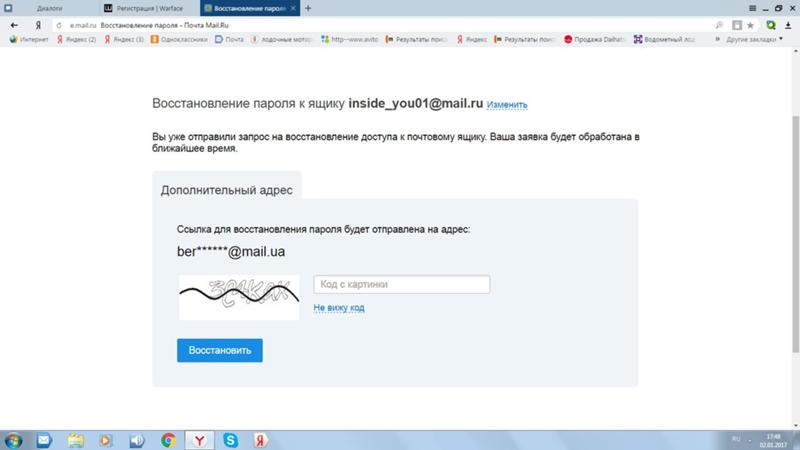The height and width of the screenshot is (450, 800).
Task: Close the Восстановление пароля tab
Action: 293,8
